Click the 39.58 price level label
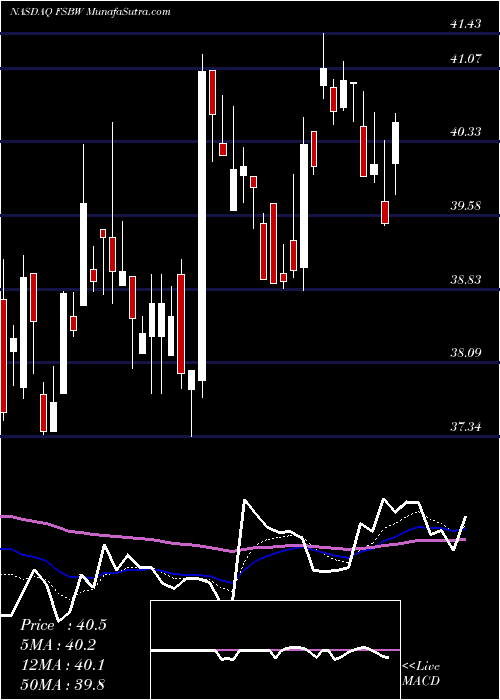 [x=466, y=206]
